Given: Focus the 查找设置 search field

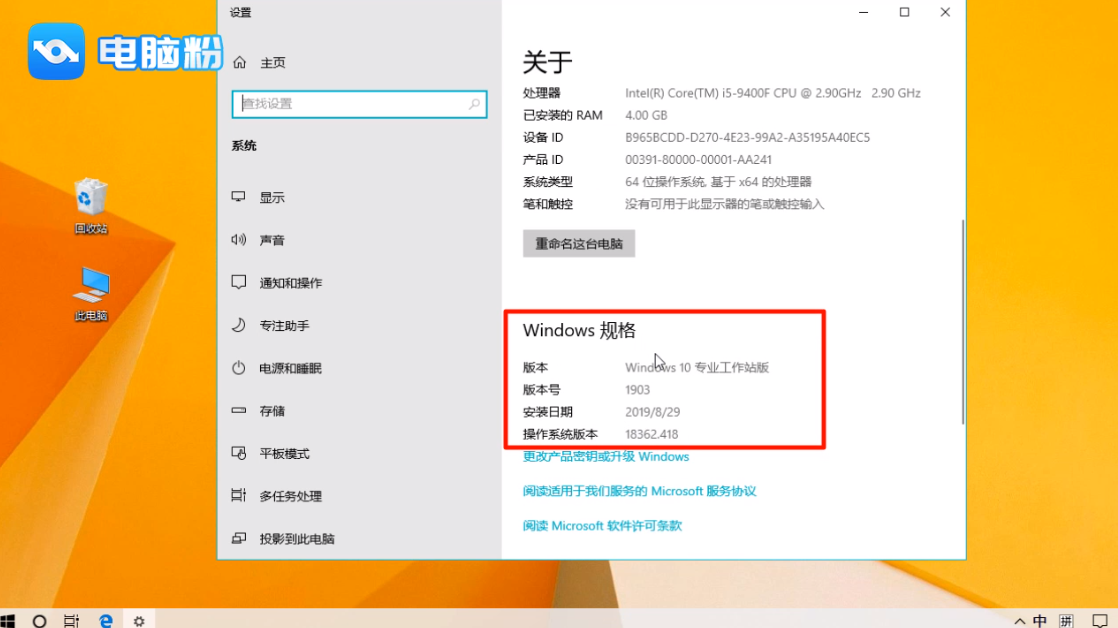Looking at the screenshot, I should pos(359,104).
